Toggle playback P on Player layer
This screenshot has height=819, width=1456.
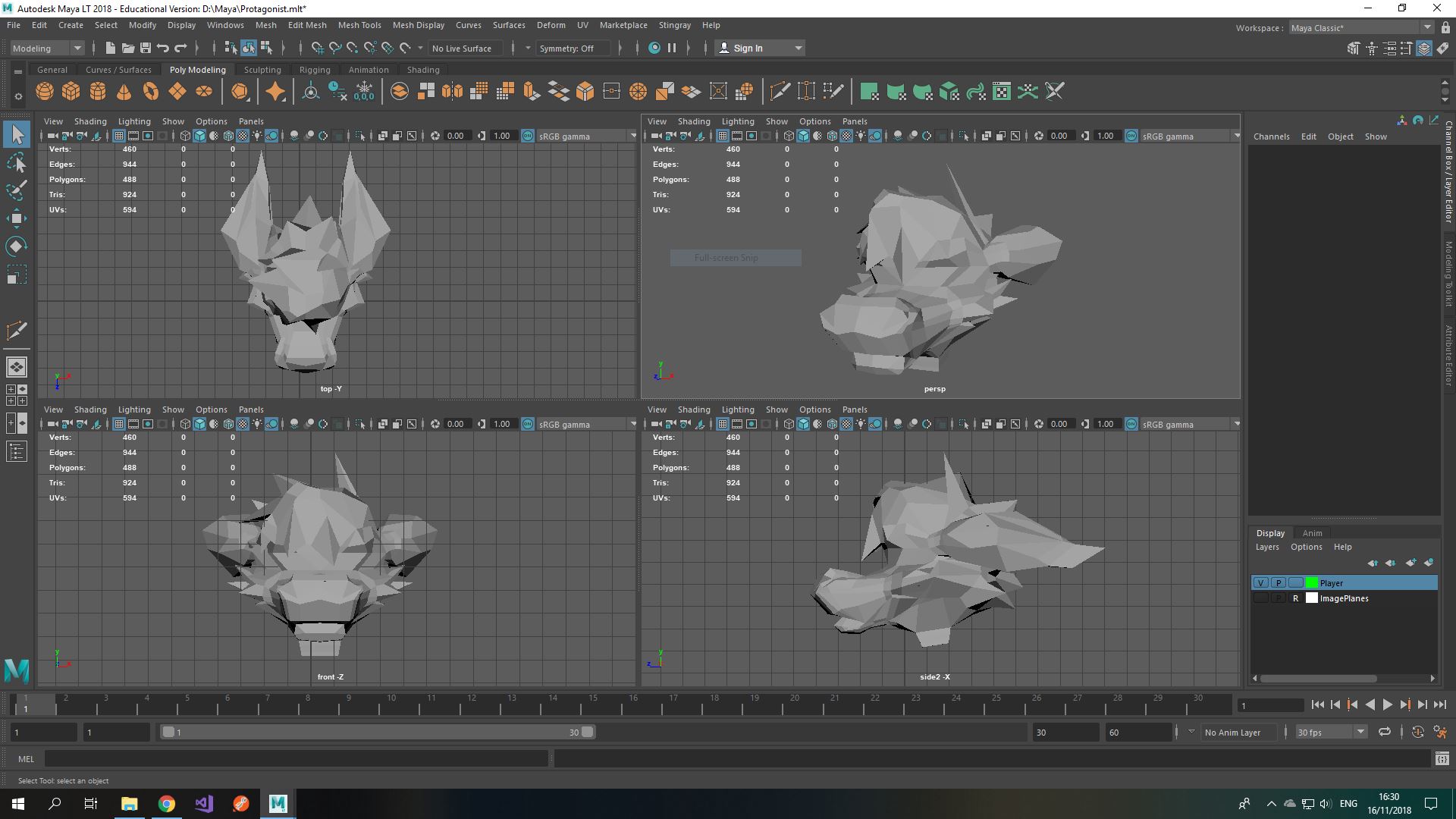point(1279,583)
